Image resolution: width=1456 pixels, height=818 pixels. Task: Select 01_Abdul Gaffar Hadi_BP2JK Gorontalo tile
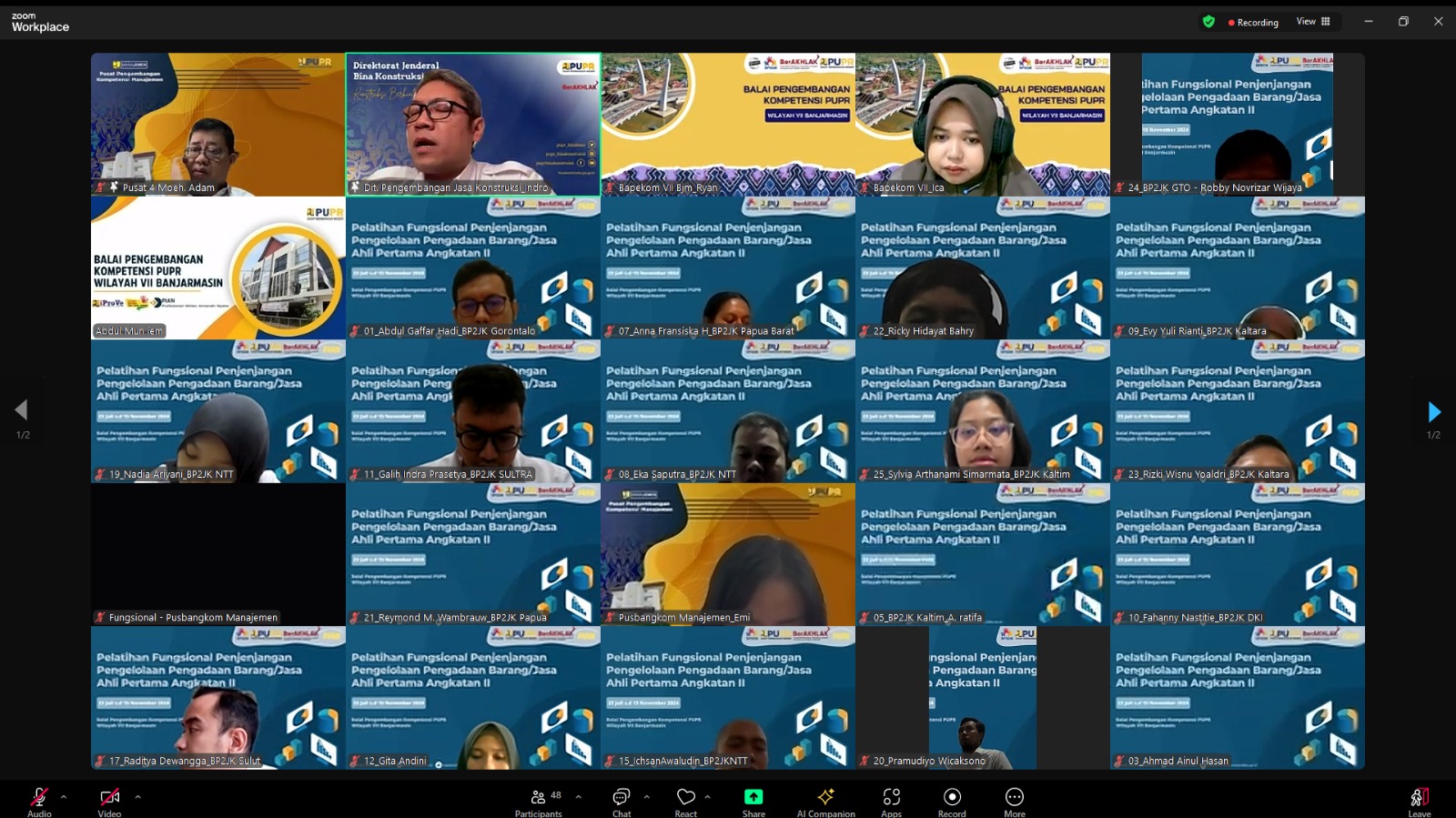(x=473, y=268)
